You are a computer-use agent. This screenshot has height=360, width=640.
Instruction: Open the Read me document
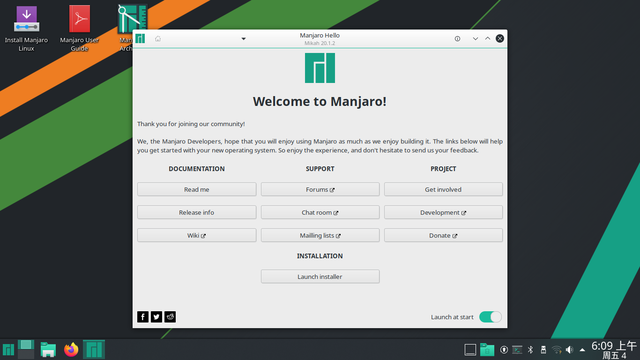(x=197, y=189)
